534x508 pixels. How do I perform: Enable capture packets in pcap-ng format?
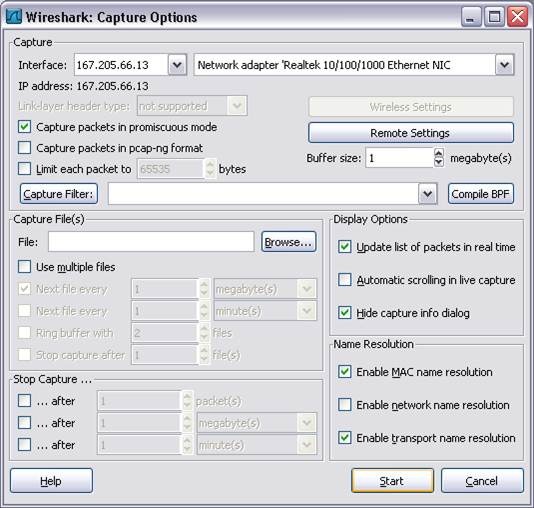pyautogui.click(x=25, y=148)
